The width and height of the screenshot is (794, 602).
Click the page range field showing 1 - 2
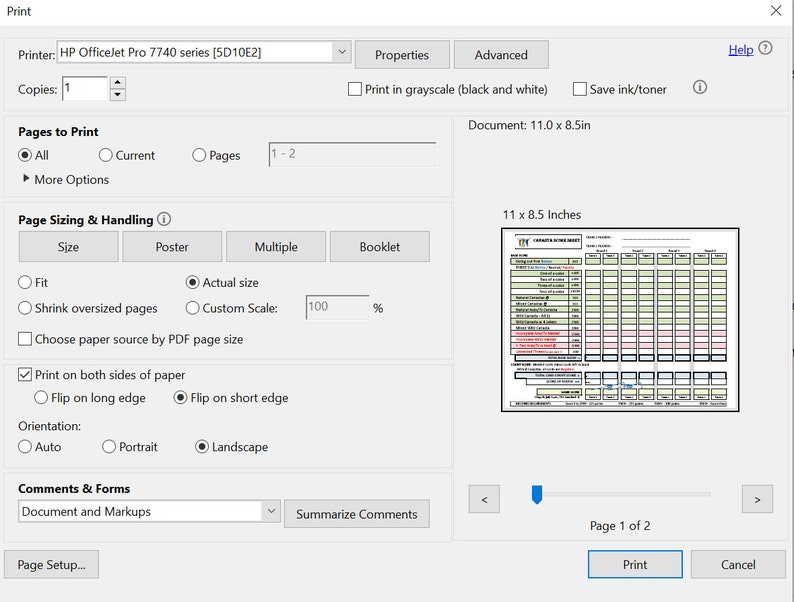tap(352, 154)
